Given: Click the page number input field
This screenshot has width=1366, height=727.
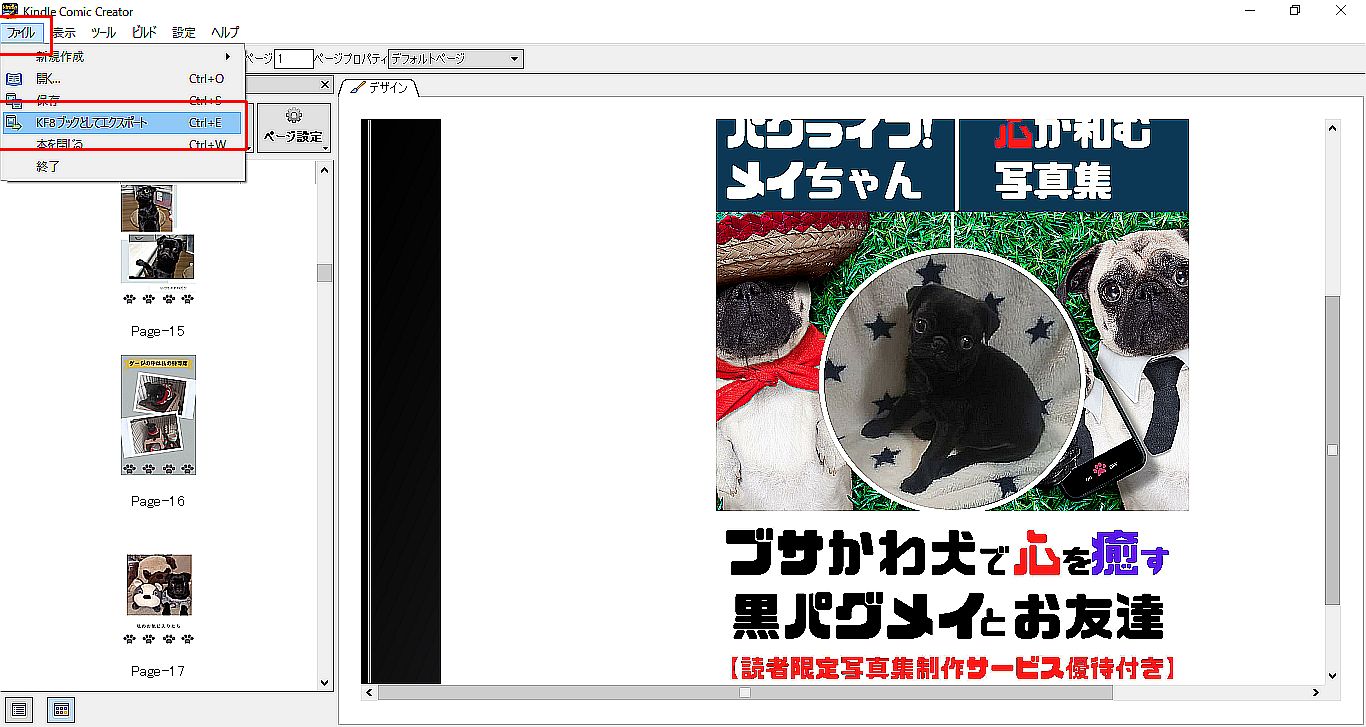Looking at the screenshot, I should coord(294,60).
